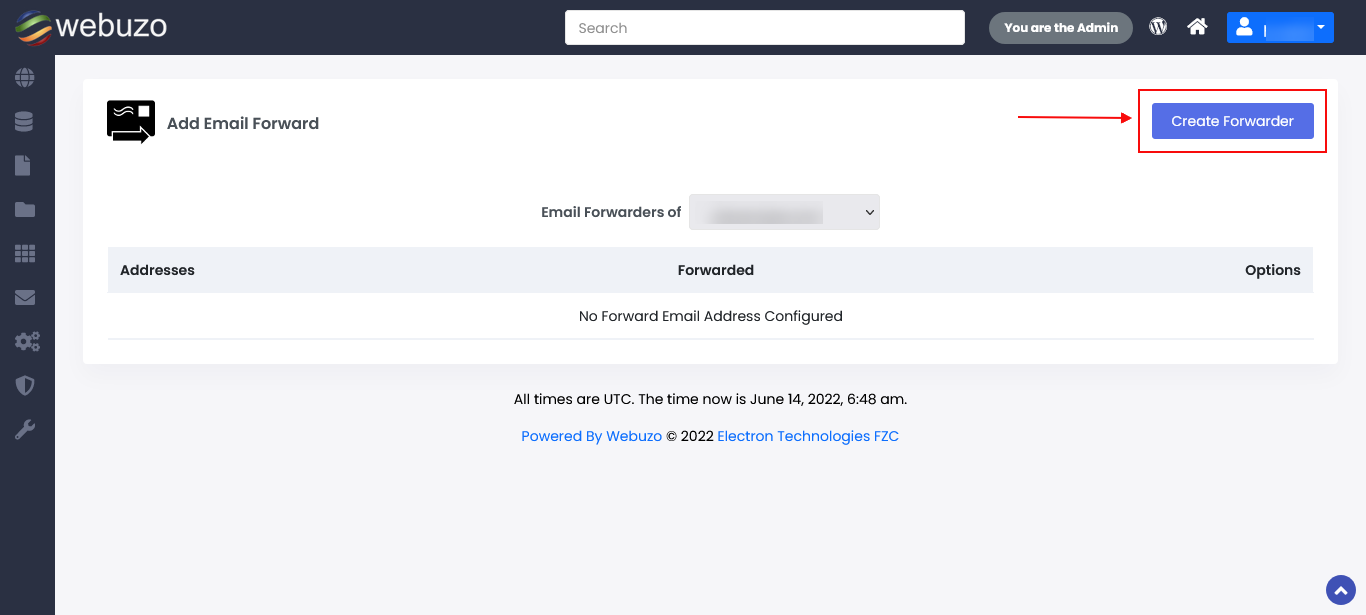Open the Domains globe icon in sidebar
This screenshot has width=1366, height=615.
click(x=25, y=78)
